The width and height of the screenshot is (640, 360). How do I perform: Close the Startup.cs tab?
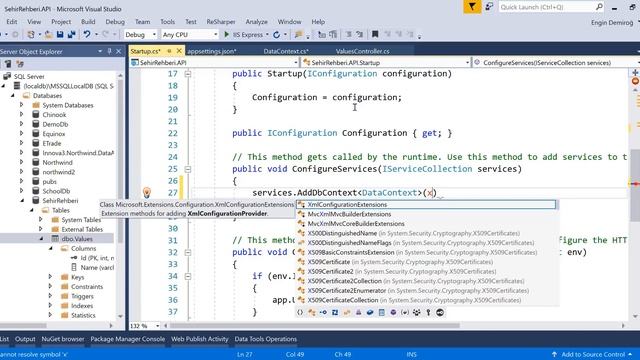[x=179, y=51]
